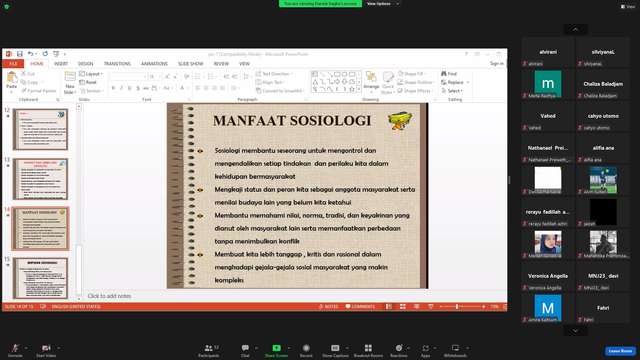The image size is (640, 360).
Task: Open the Shape Outline dropdown
Action: pyautogui.click(x=416, y=82)
